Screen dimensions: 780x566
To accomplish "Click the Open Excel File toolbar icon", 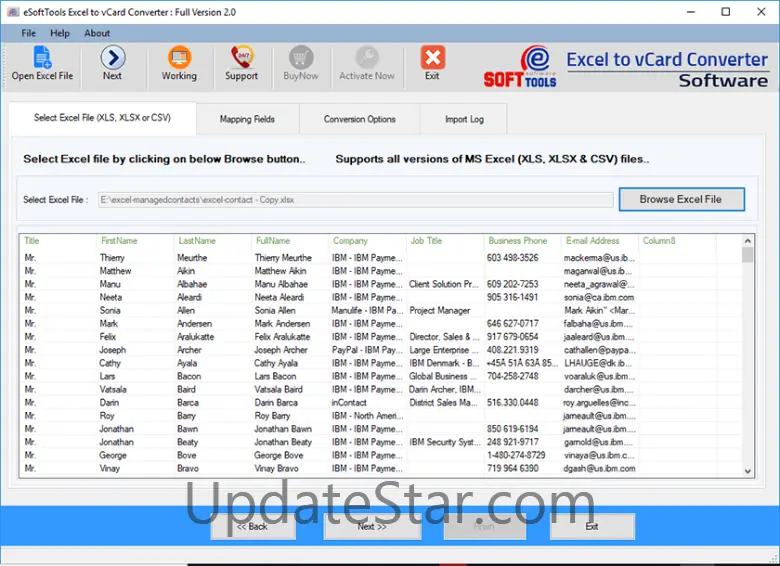I will click(x=42, y=58).
